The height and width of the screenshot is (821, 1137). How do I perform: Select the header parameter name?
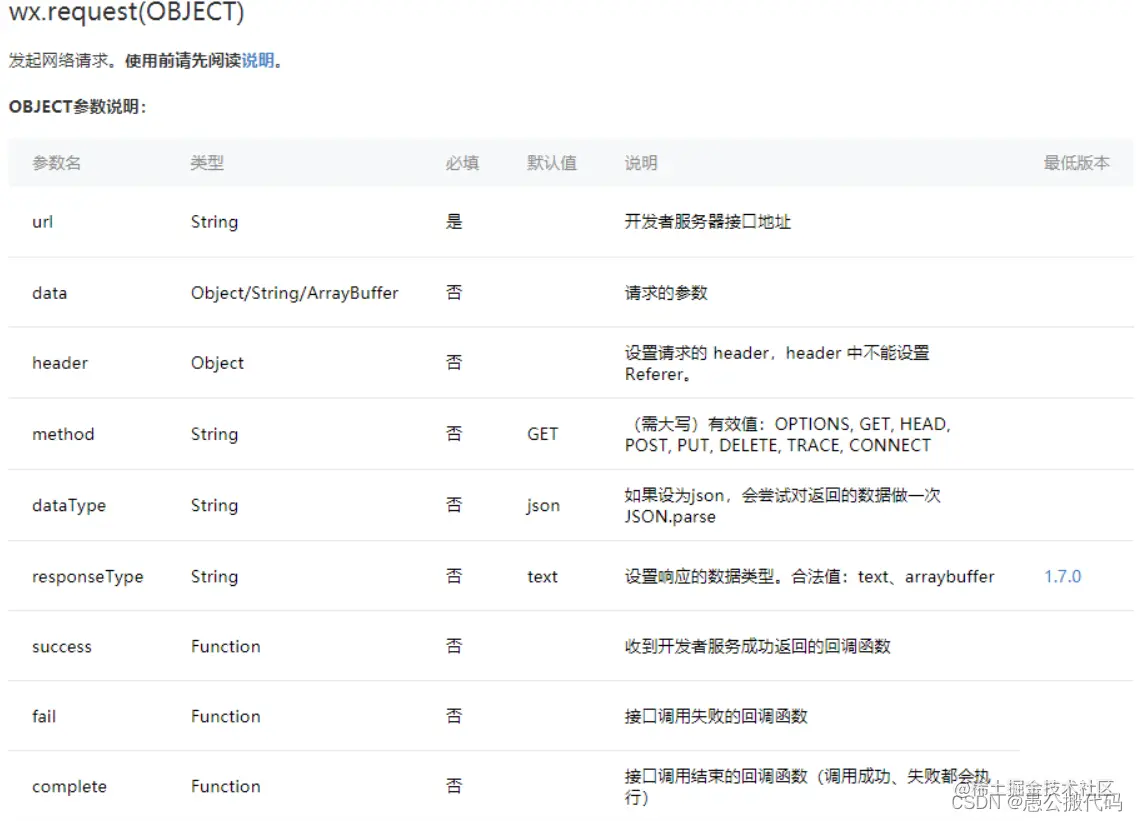[x=59, y=363]
